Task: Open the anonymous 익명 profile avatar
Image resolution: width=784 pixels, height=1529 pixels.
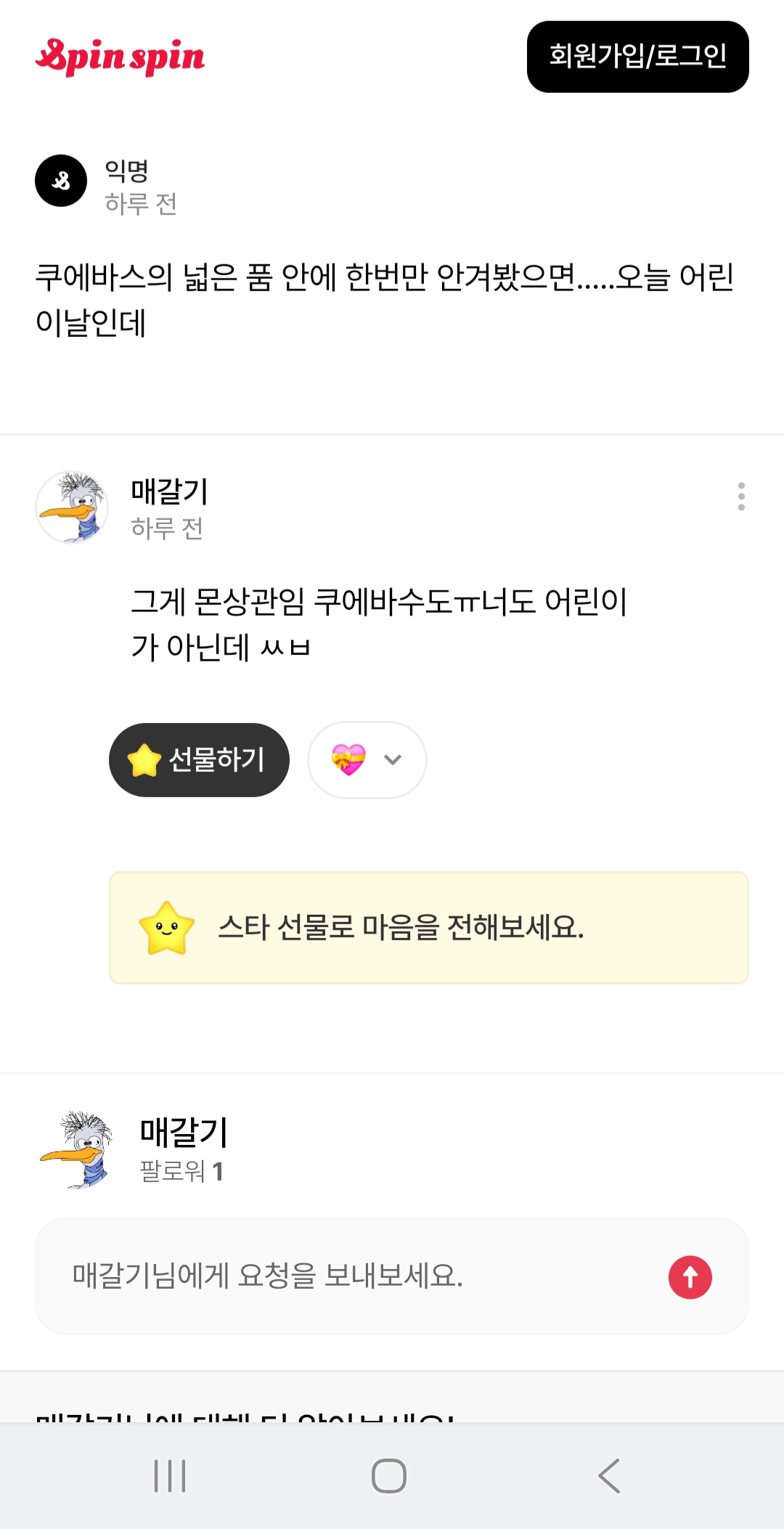Action: tap(61, 181)
